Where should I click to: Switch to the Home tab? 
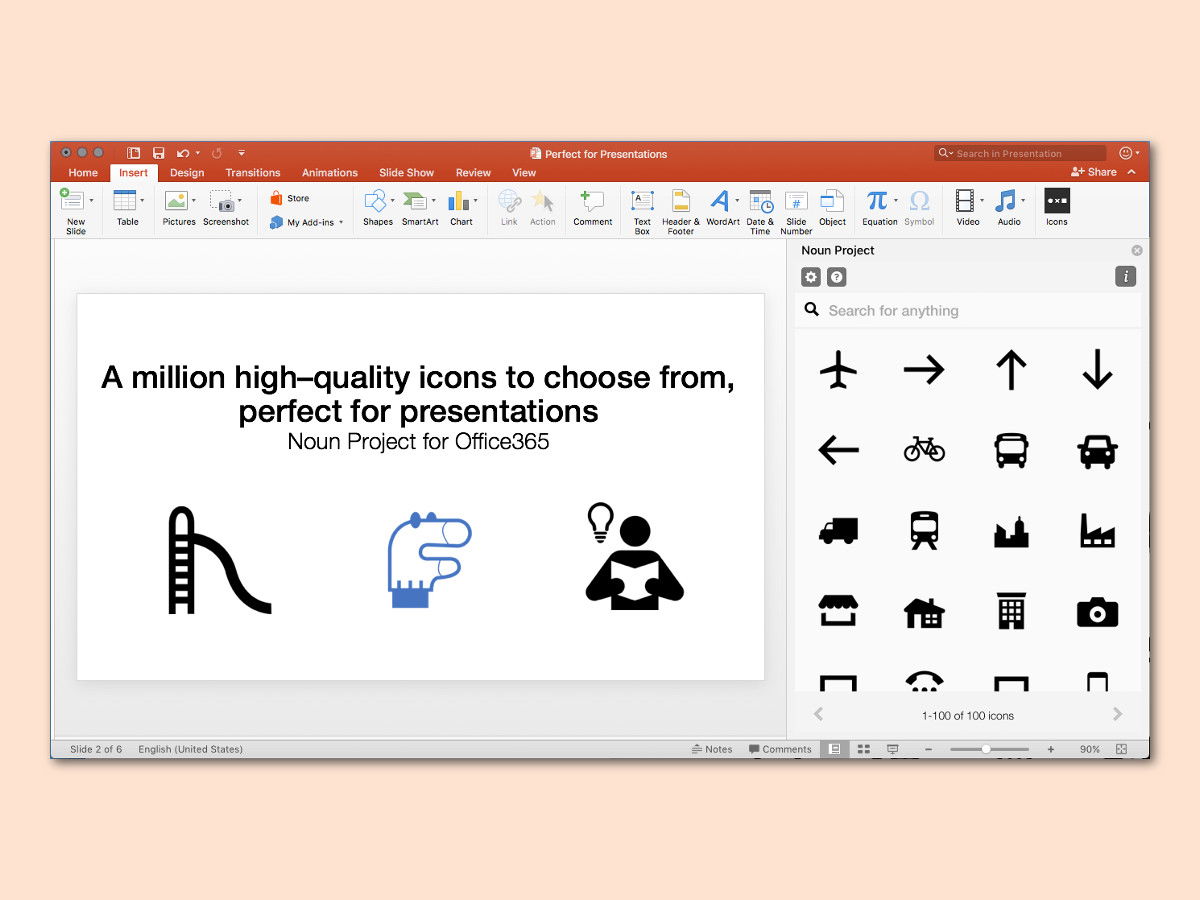[83, 173]
